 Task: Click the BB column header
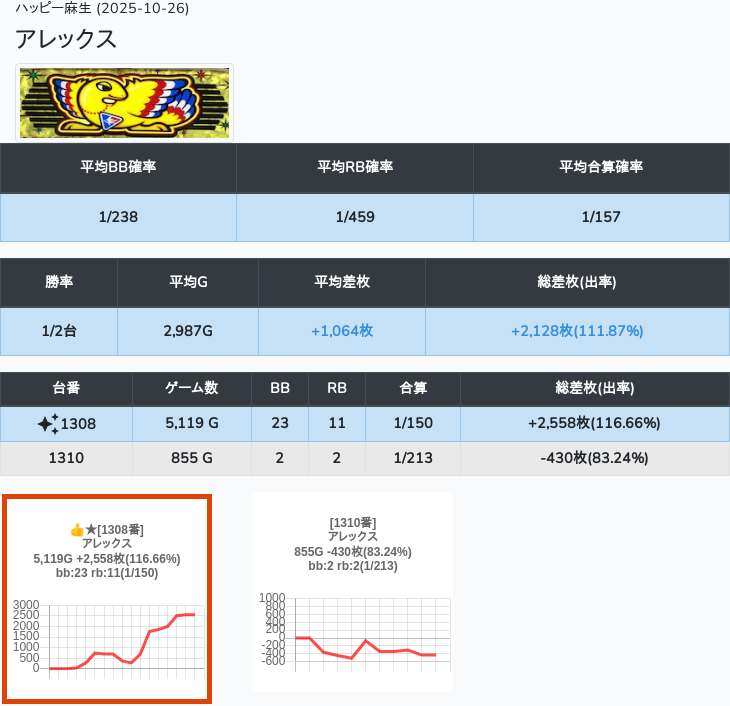coord(280,388)
